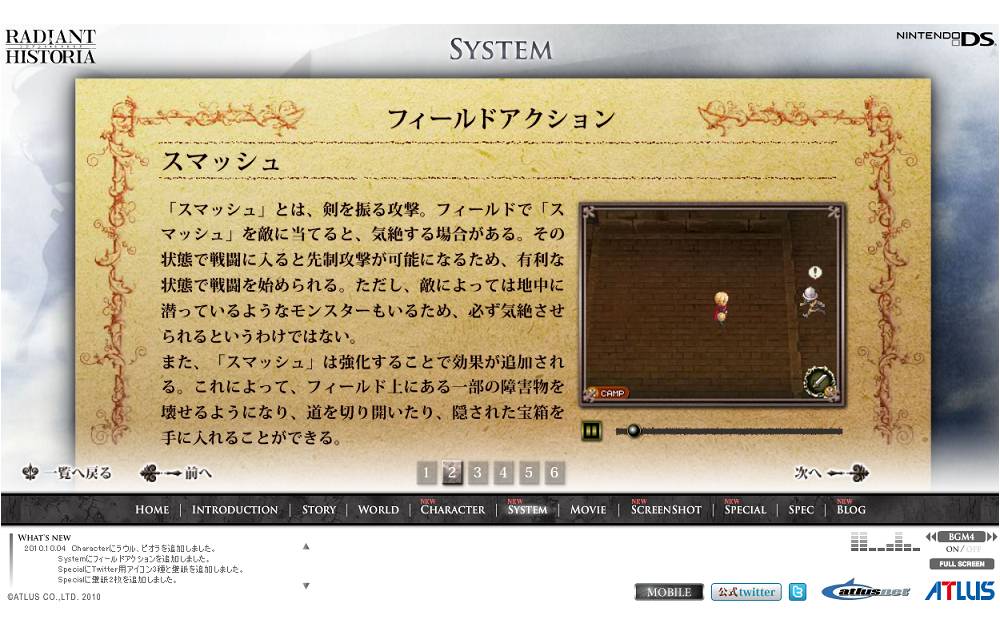The height and width of the screenshot is (636, 1000).
Task: Click the Smash gameplay video frame
Action: click(x=712, y=305)
